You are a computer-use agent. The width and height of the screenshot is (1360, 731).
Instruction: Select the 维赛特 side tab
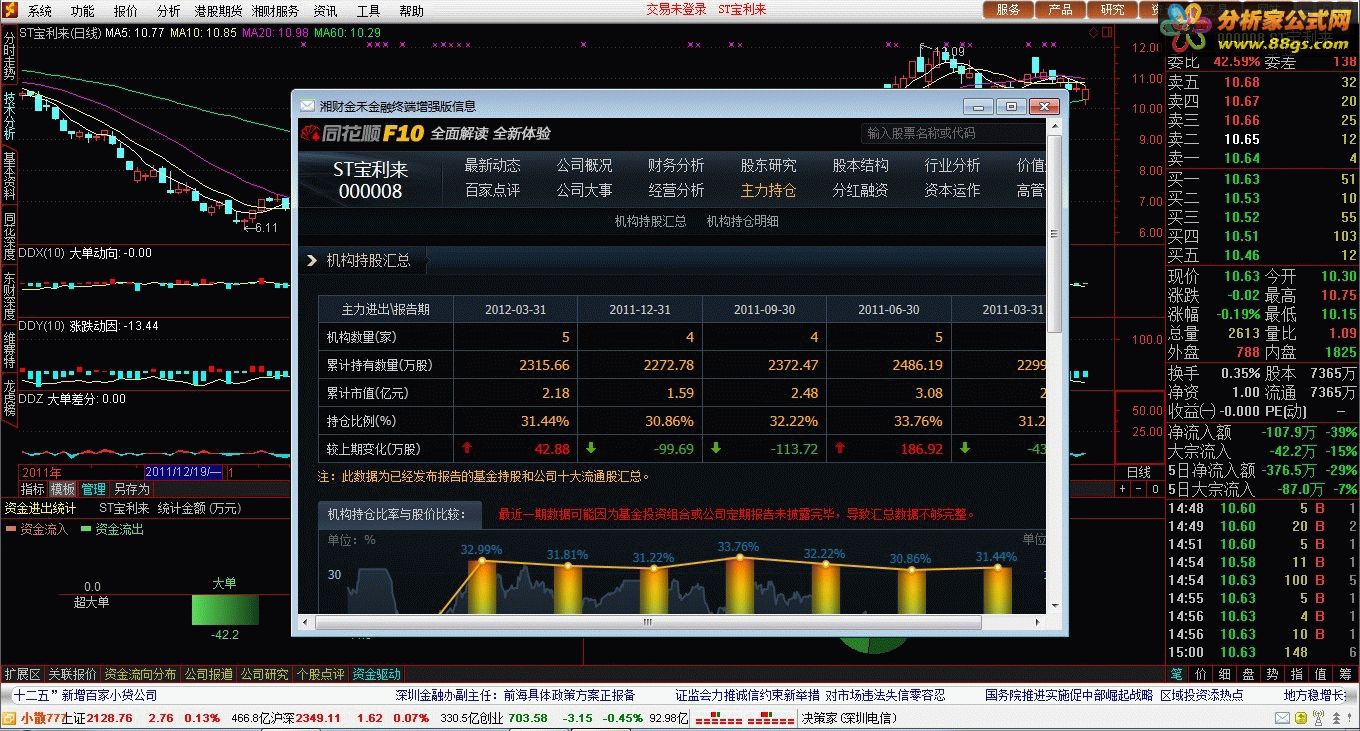point(9,350)
